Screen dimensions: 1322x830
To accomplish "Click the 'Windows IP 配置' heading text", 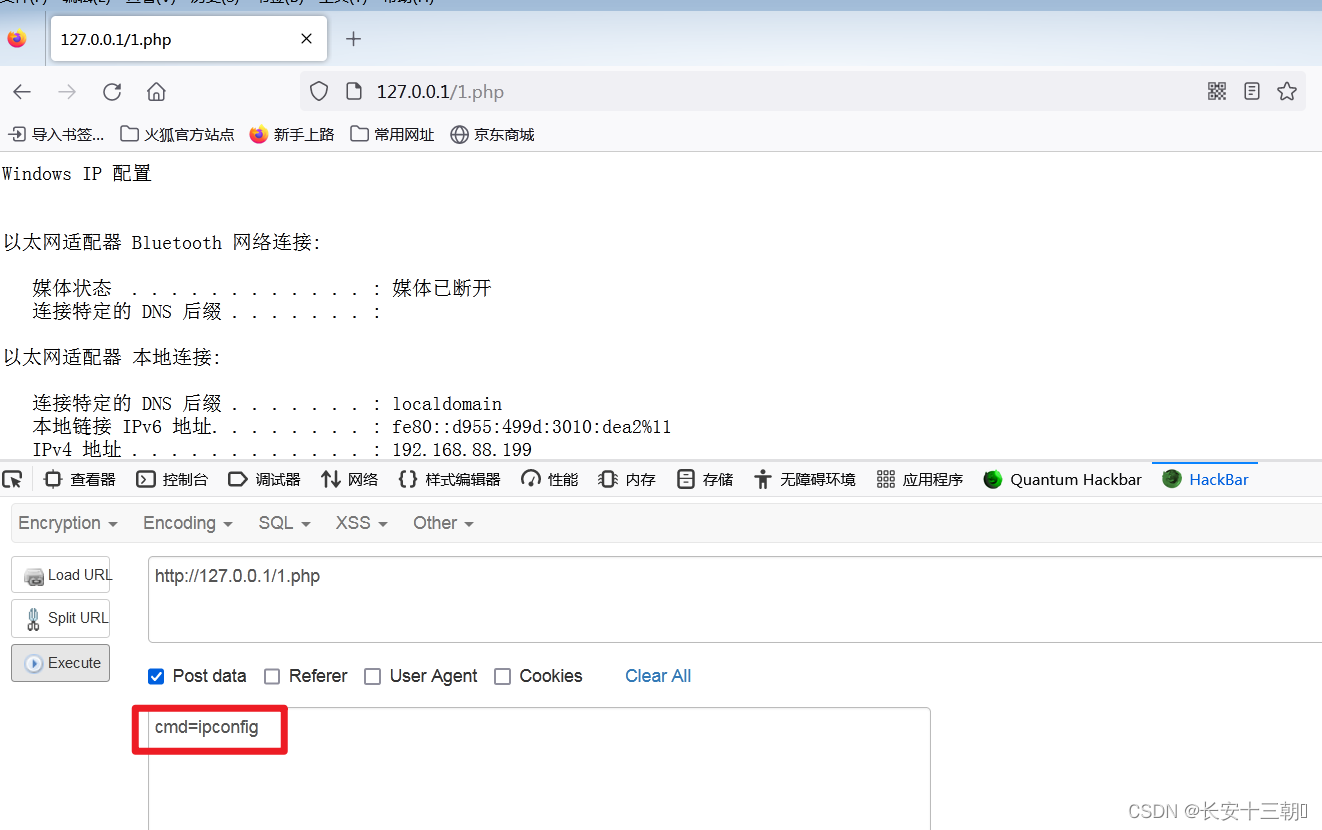I will pos(77,174).
